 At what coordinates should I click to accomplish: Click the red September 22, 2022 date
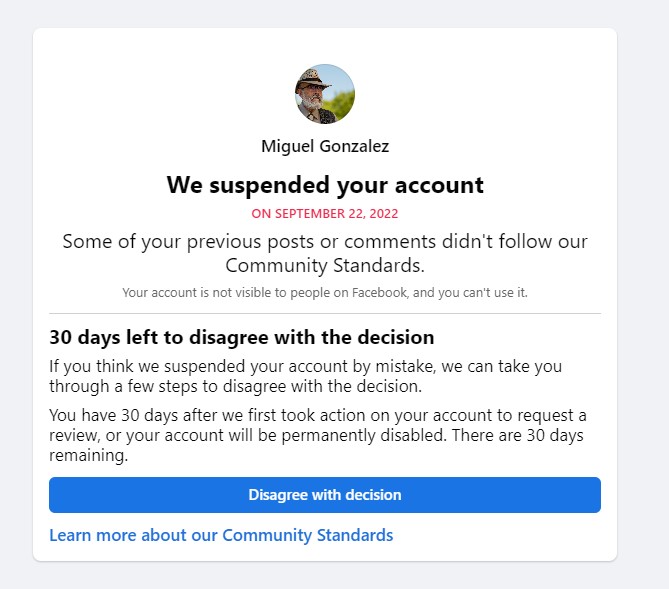325,213
